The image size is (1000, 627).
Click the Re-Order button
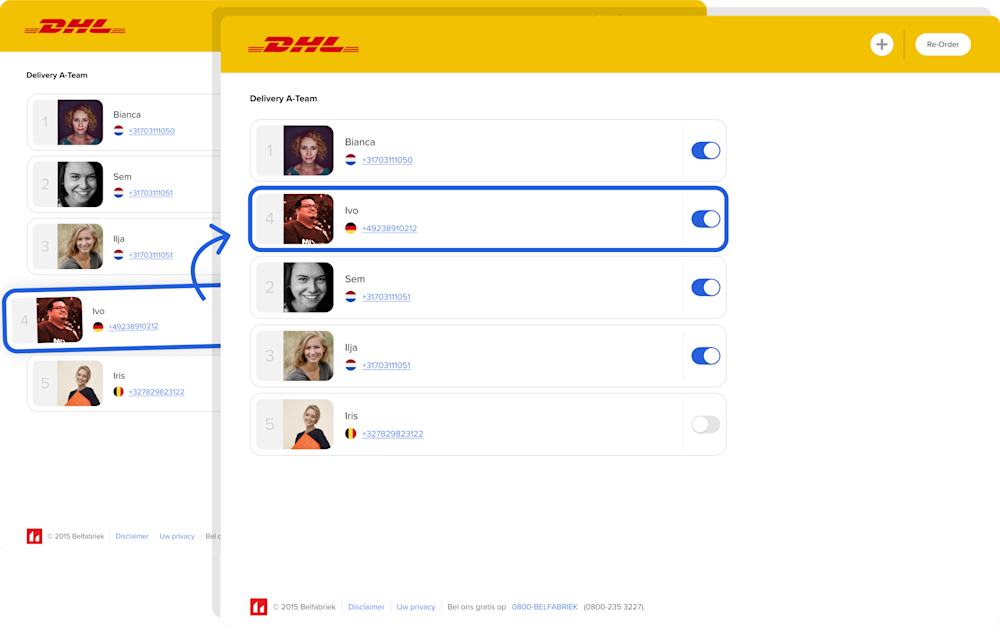pyautogui.click(x=943, y=44)
